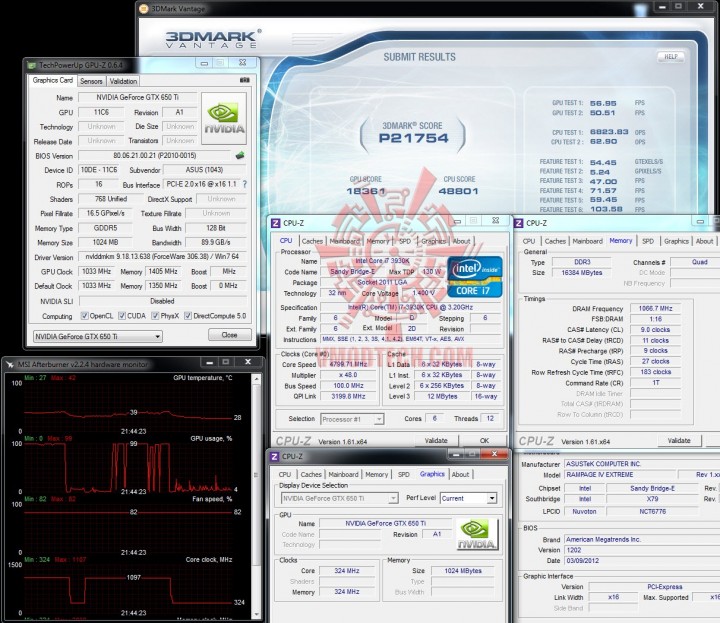
Task: Click the BIOS save chip icon in GPU-Z
Action: pyautogui.click(x=240, y=155)
